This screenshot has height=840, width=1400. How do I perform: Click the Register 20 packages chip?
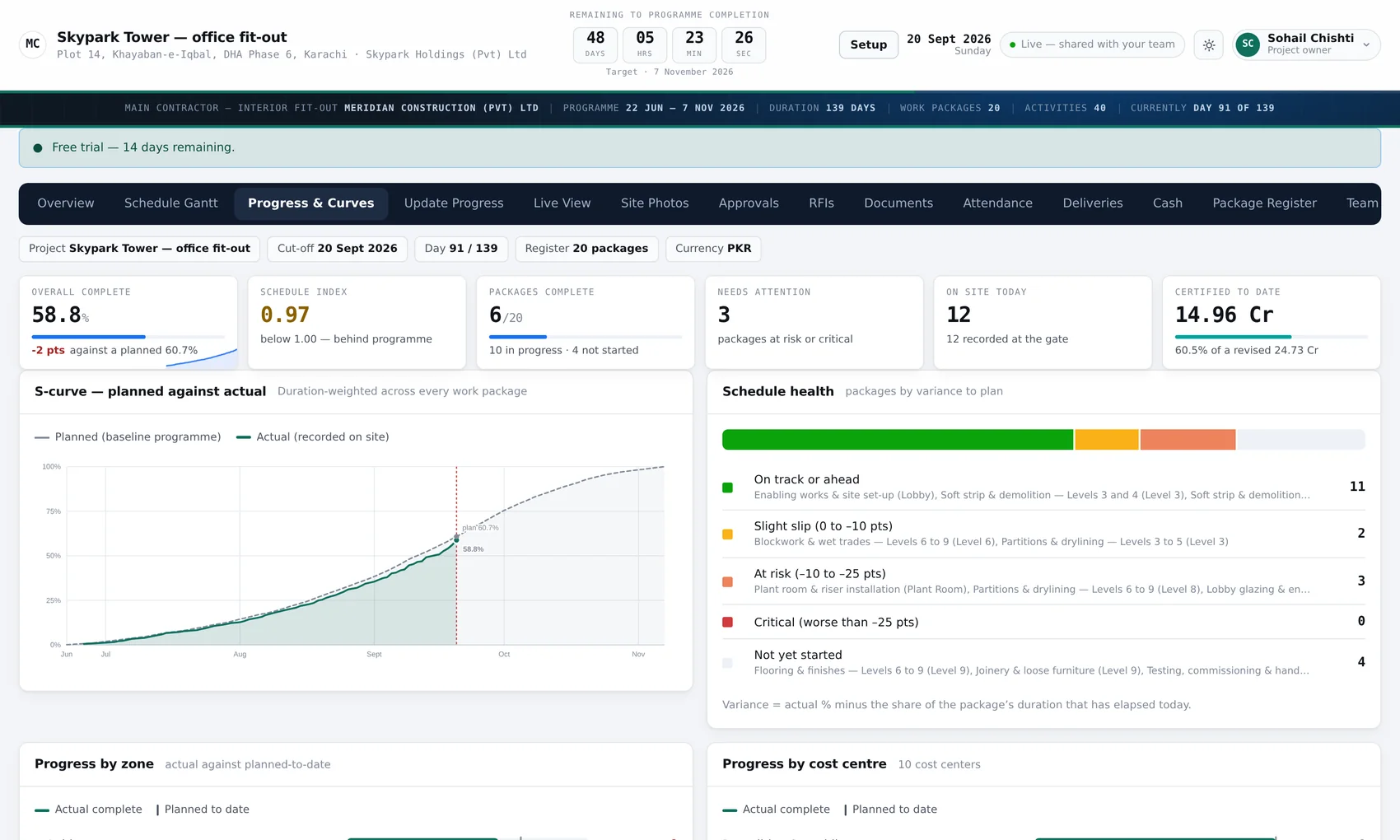point(586,249)
